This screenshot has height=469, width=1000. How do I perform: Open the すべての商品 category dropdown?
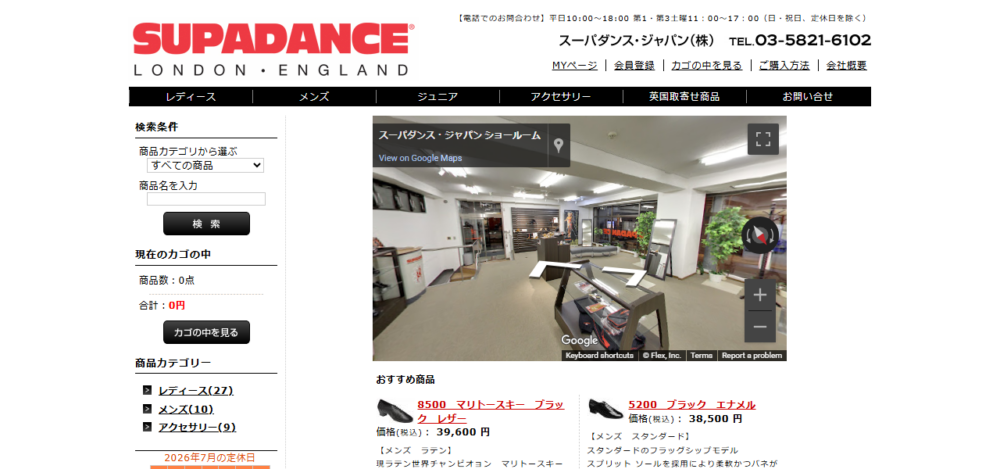(x=205, y=165)
